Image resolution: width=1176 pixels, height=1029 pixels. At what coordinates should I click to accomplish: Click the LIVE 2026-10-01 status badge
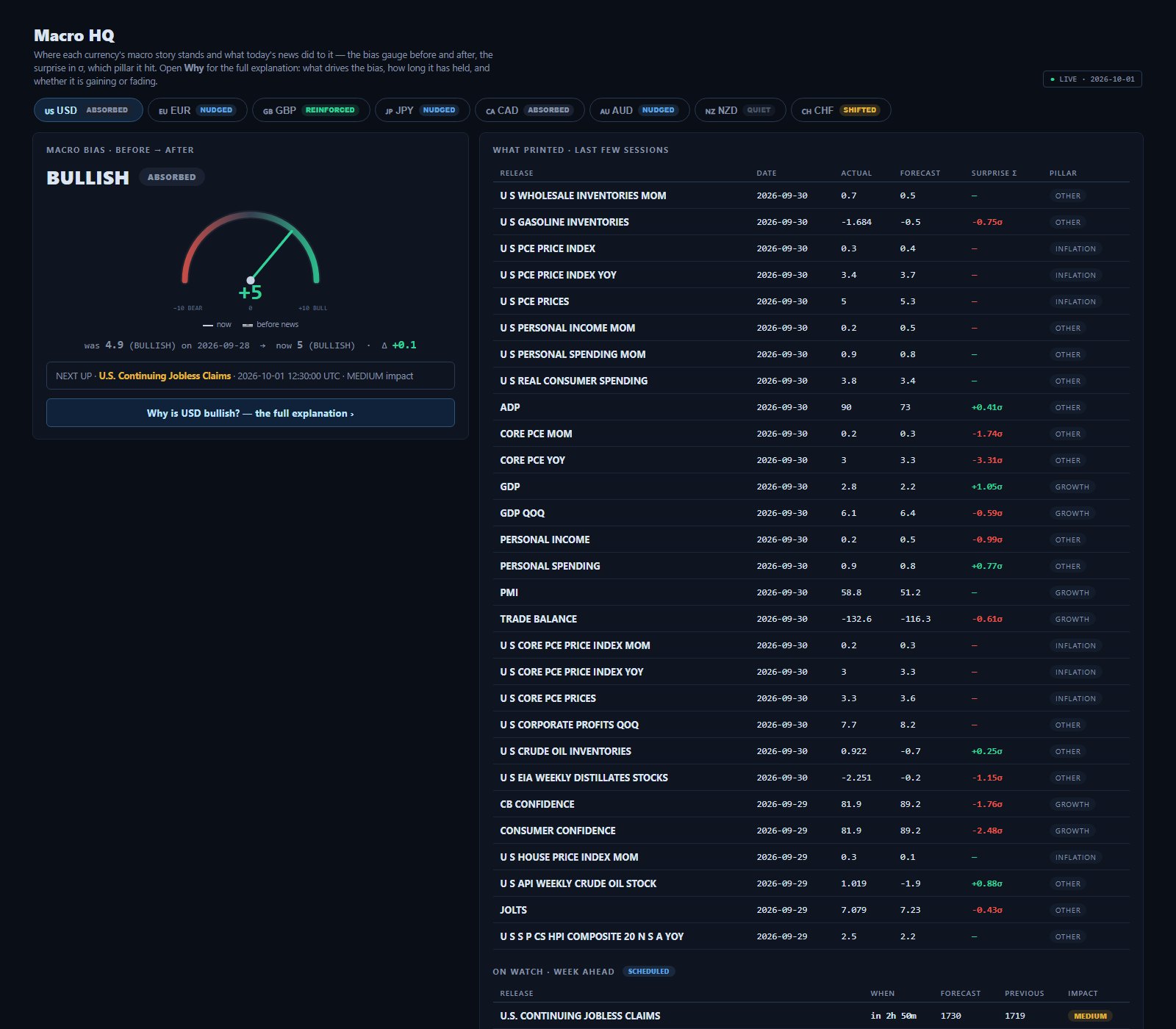click(x=1092, y=79)
